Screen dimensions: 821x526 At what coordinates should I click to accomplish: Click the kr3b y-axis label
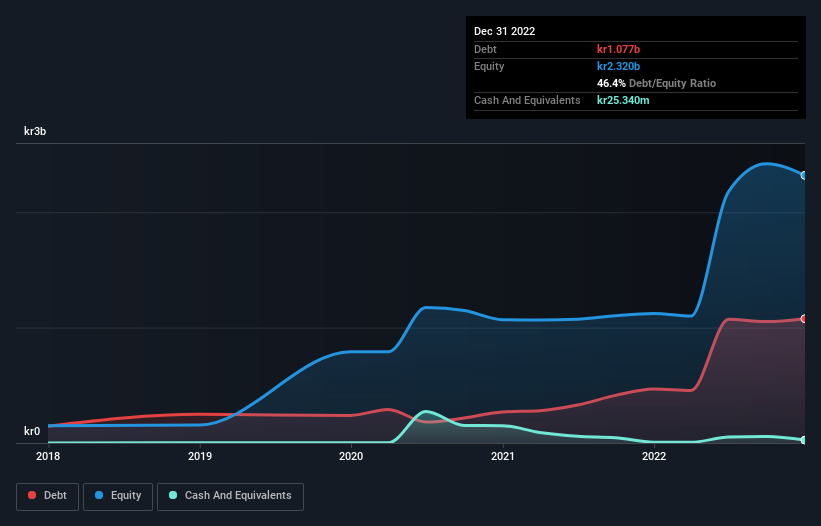[x=35, y=131]
